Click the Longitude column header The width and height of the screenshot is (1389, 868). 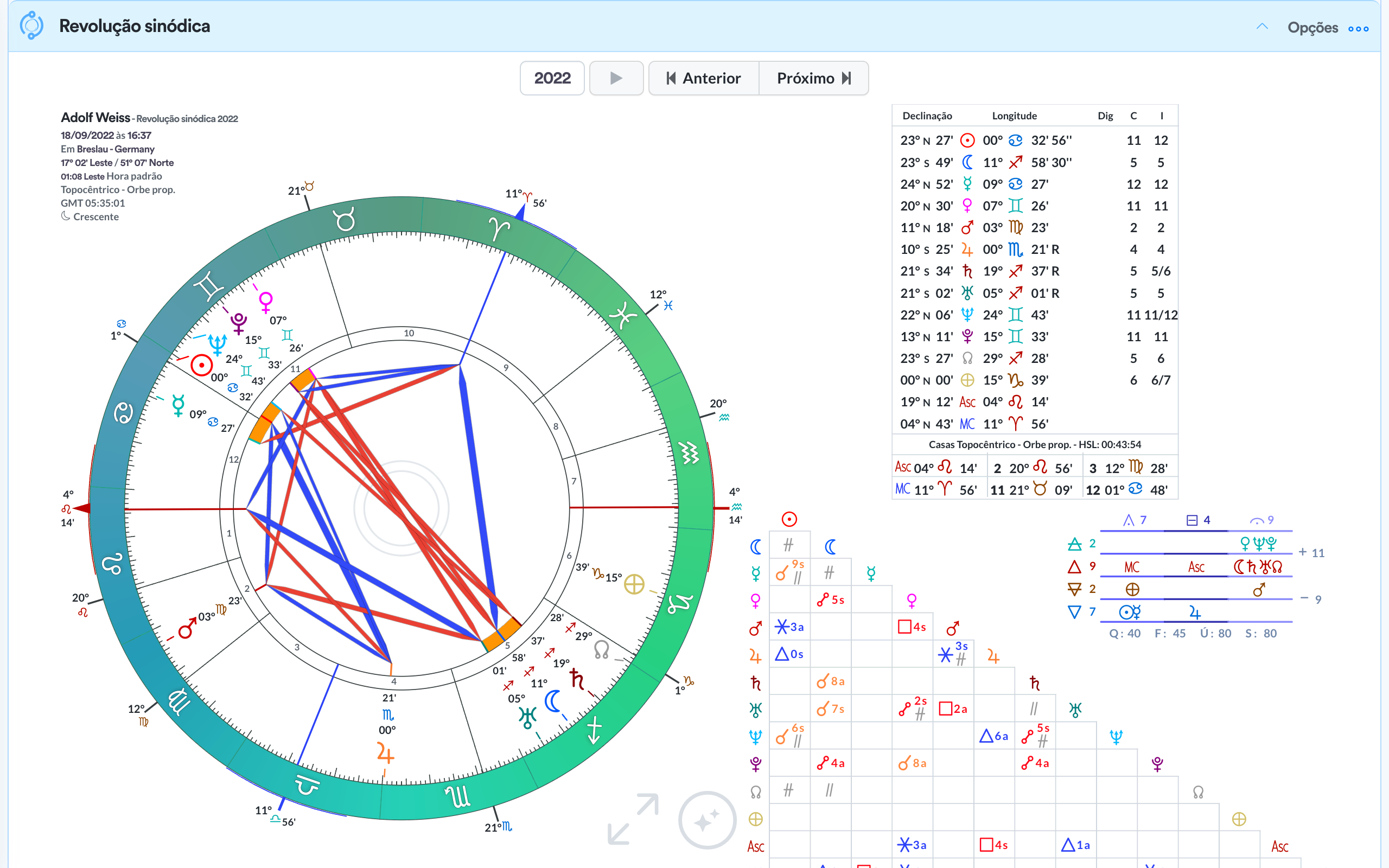click(1014, 116)
